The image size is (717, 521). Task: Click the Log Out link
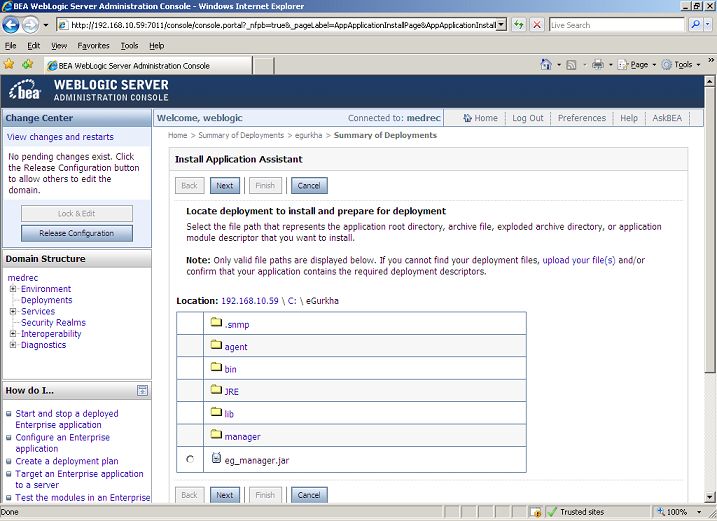click(x=528, y=118)
